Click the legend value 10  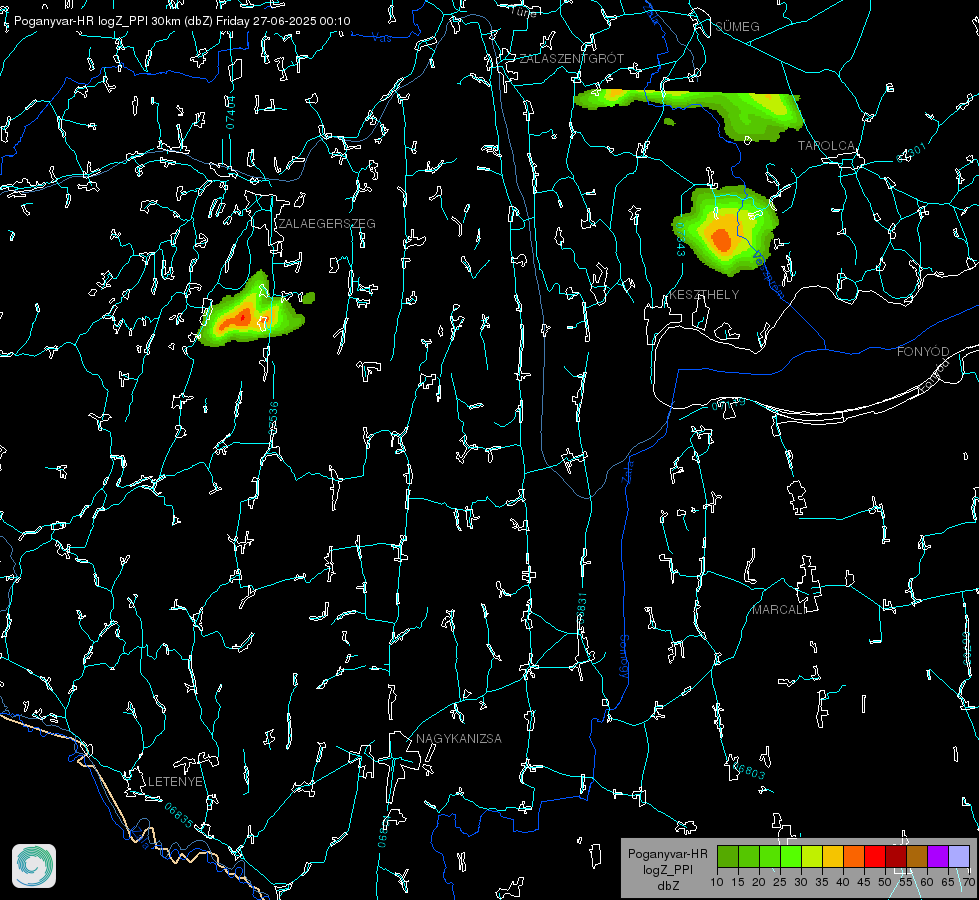point(717,882)
